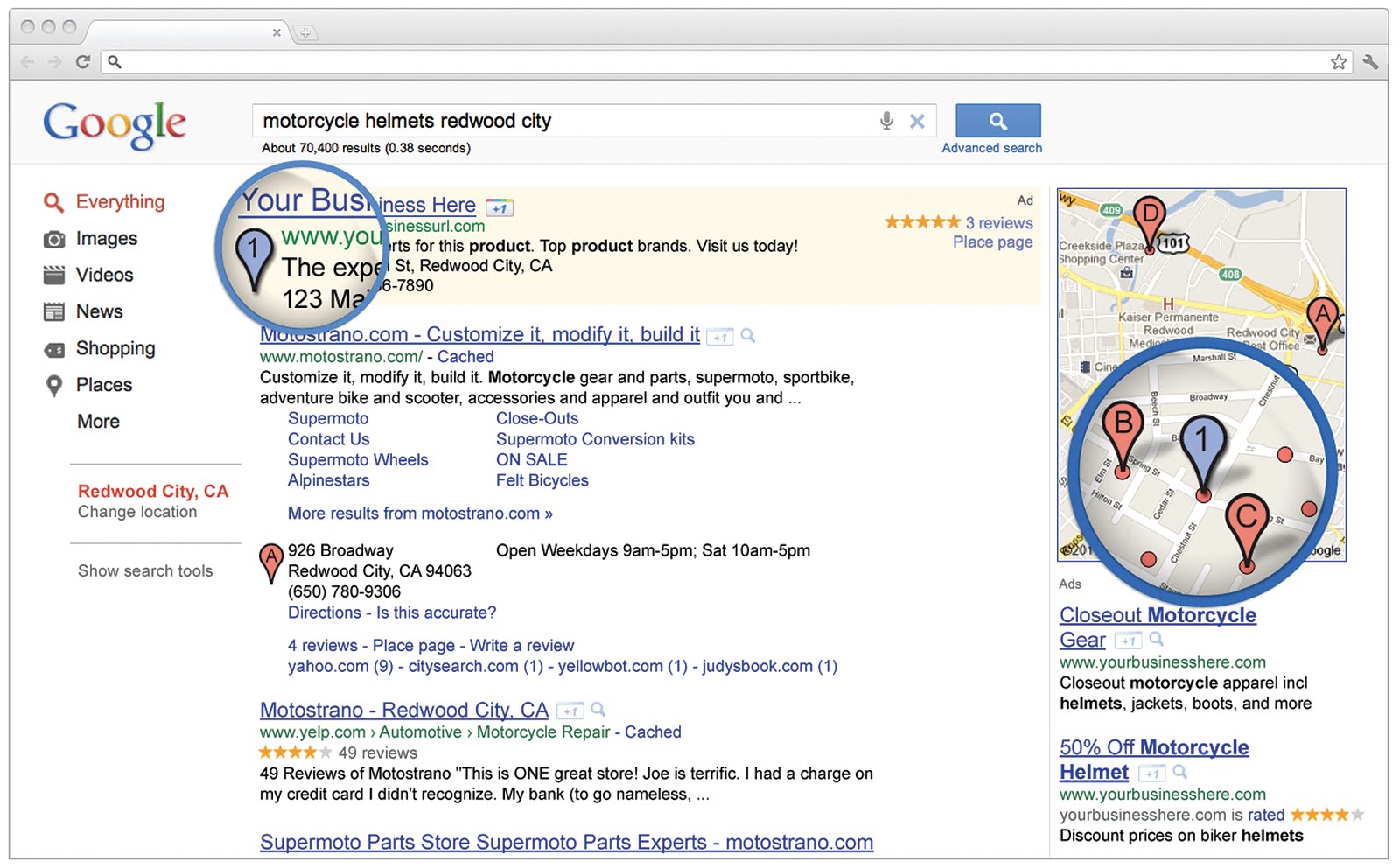Select the Images search filter
This screenshot has width=1400, height=868.
coord(106,239)
